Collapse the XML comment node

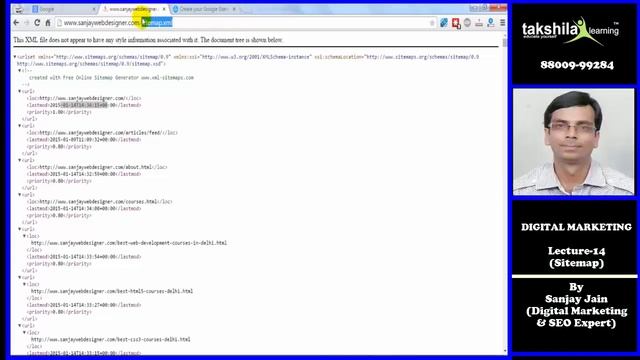tap(19, 71)
